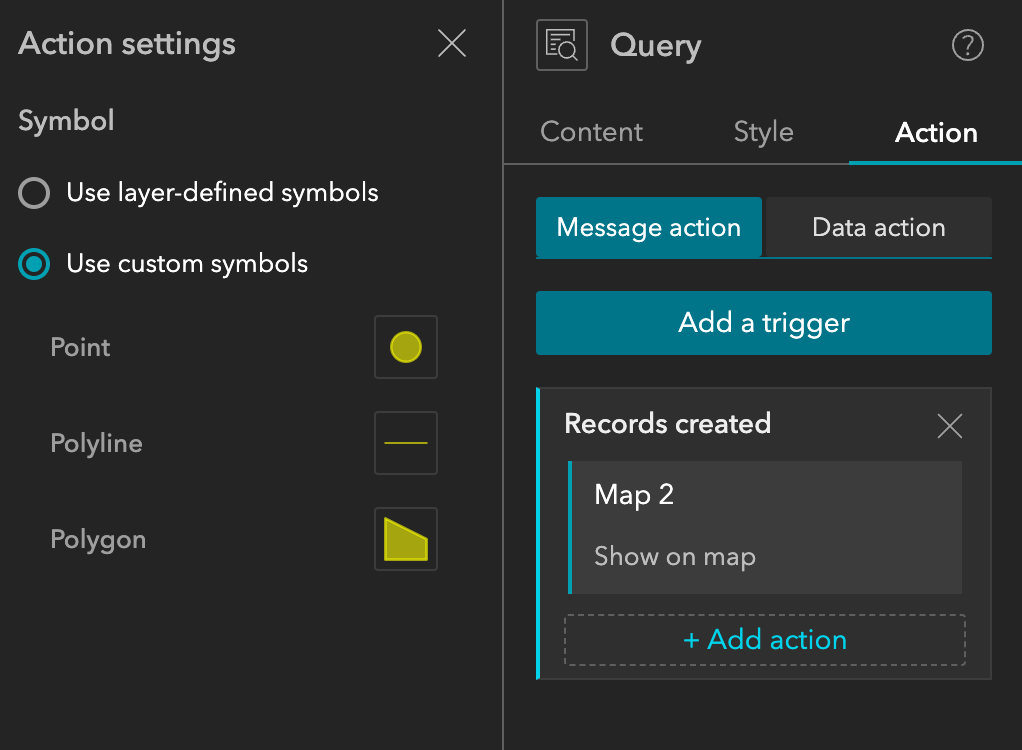Switch to Data action section
1022x750 pixels.
(x=878, y=228)
